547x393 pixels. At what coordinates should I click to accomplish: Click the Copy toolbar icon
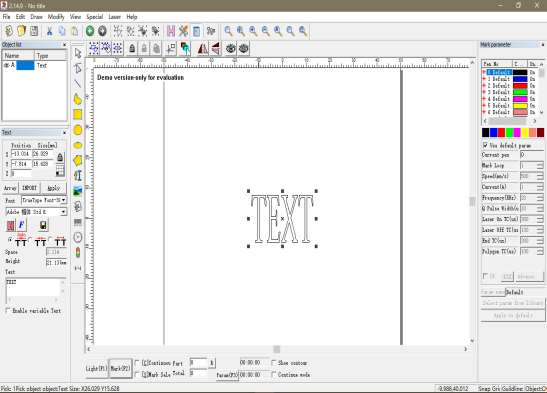[x=62, y=31]
